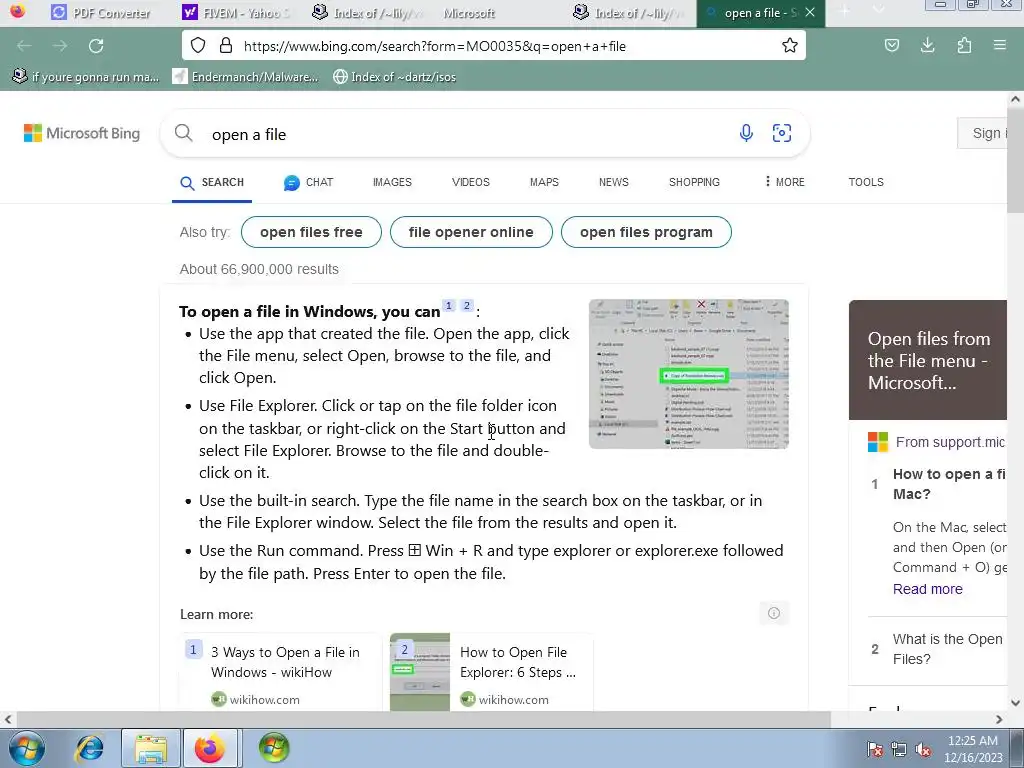Viewport: 1024px width, 768px height.
Task: Open the Windows Start orb
Action: [x=26, y=748]
